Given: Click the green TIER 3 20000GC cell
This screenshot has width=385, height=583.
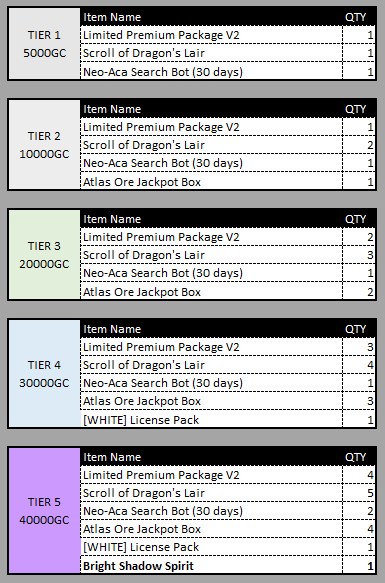Looking at the screenshot, I should click(x=44, y=255).
